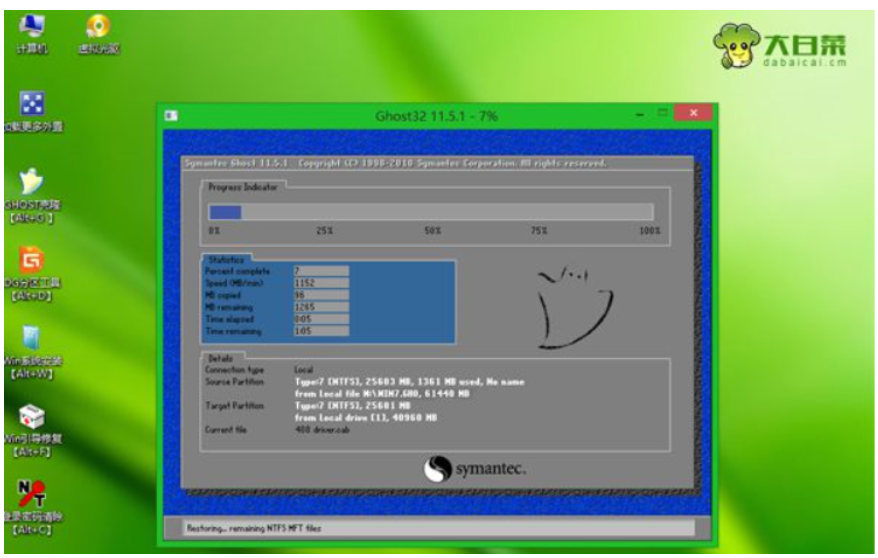Launch DG分区工具 [Alt+D] partition tool

[x=32, y=273]
